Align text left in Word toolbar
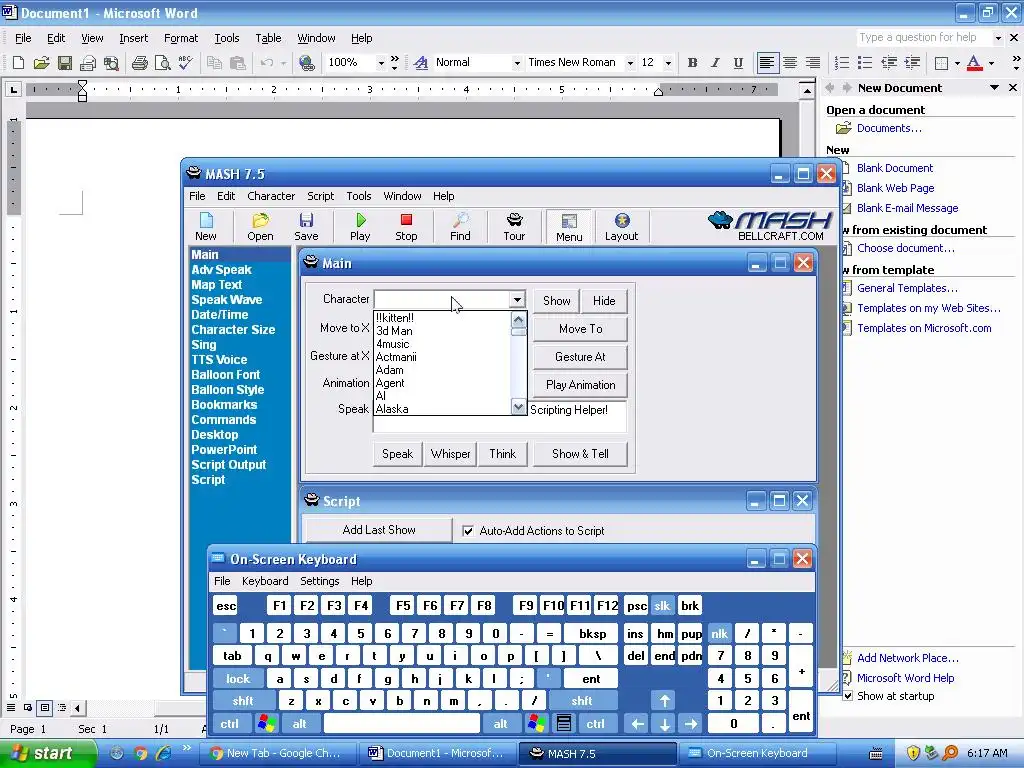This screenshot has width=1024, height=768. point(767,63)
